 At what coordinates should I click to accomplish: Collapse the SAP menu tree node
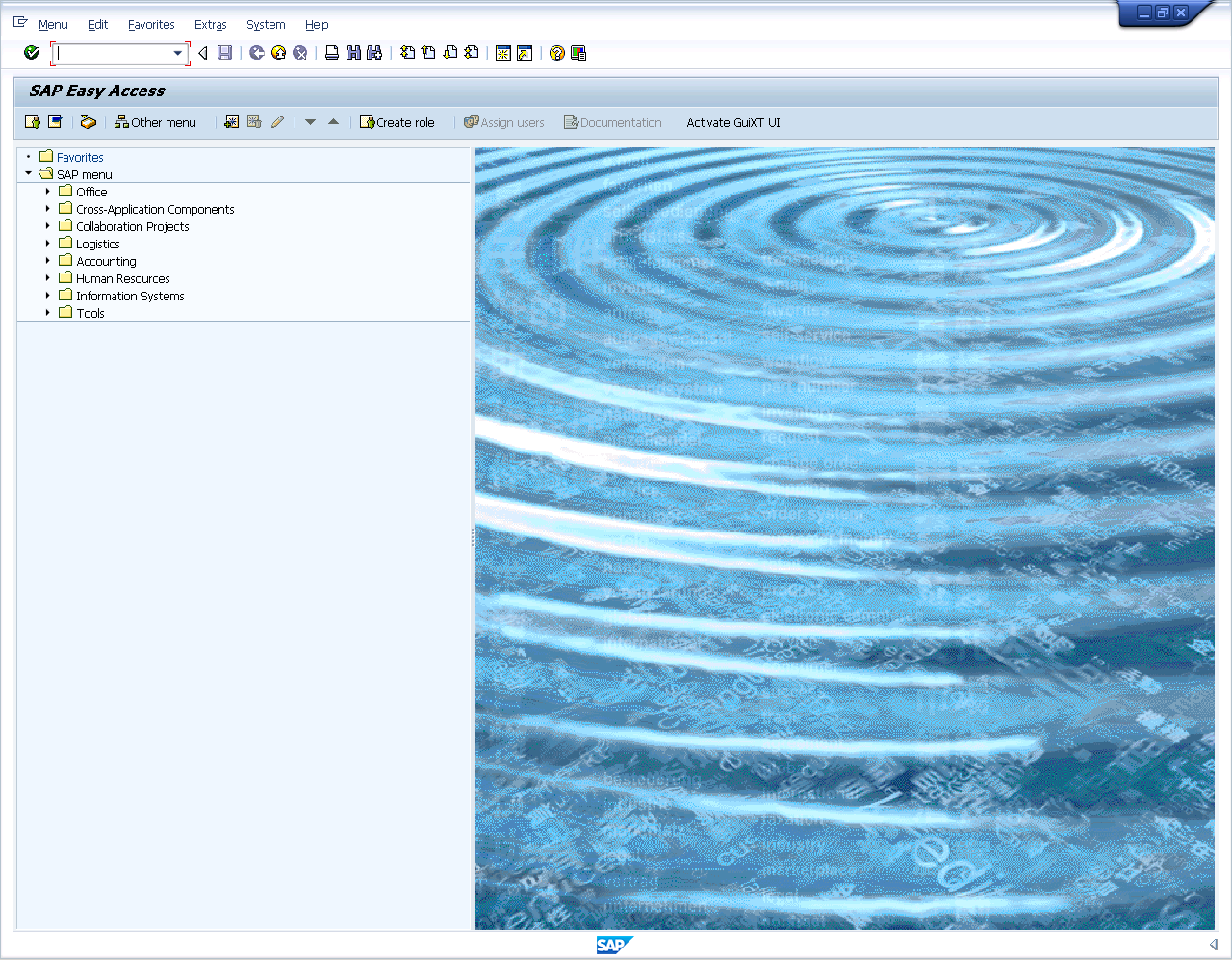click(29, 173)
